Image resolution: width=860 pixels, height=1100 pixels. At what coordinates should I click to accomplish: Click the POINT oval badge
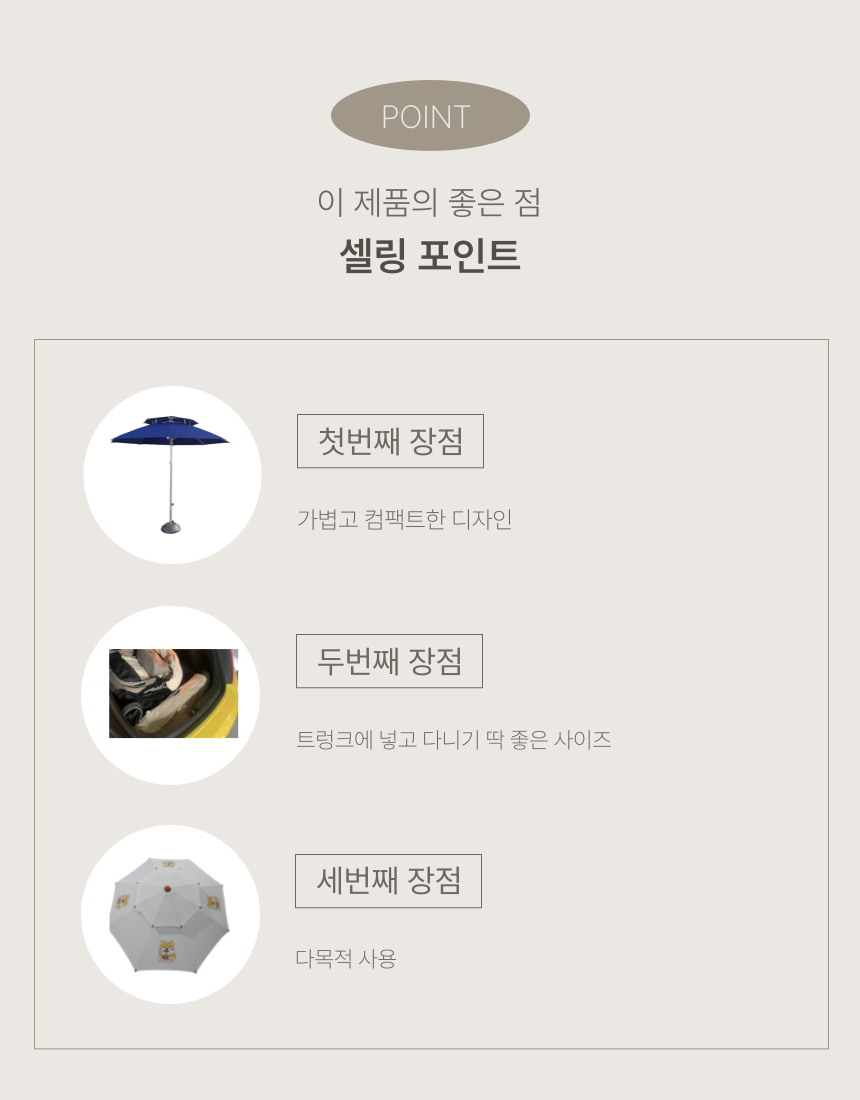pyautogui.click(x=430, y=116)
